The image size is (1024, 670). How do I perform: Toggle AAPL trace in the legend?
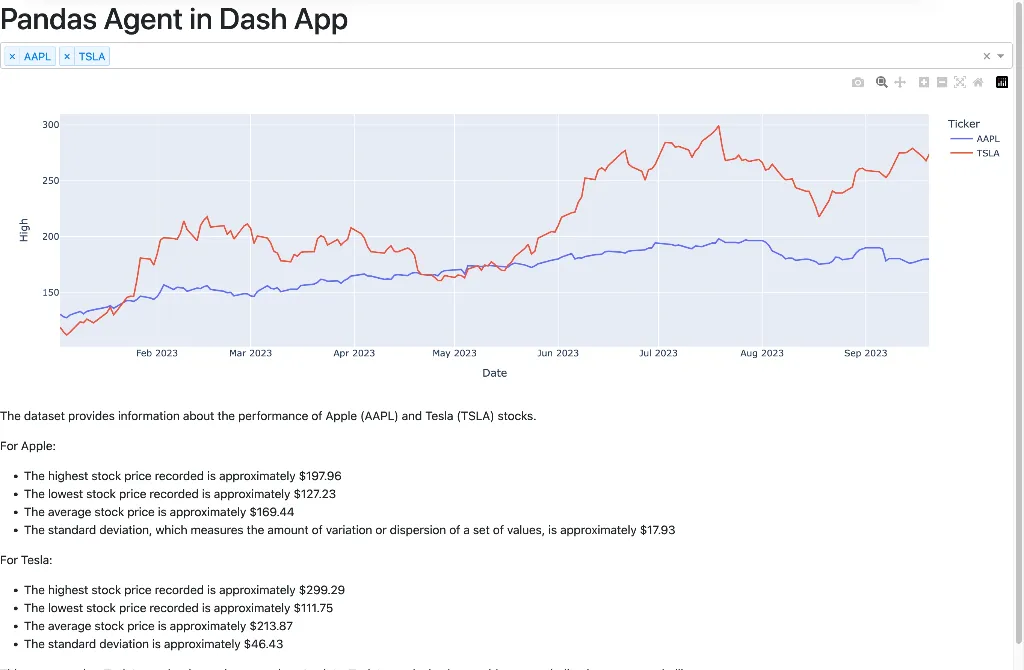coord(987,139)
